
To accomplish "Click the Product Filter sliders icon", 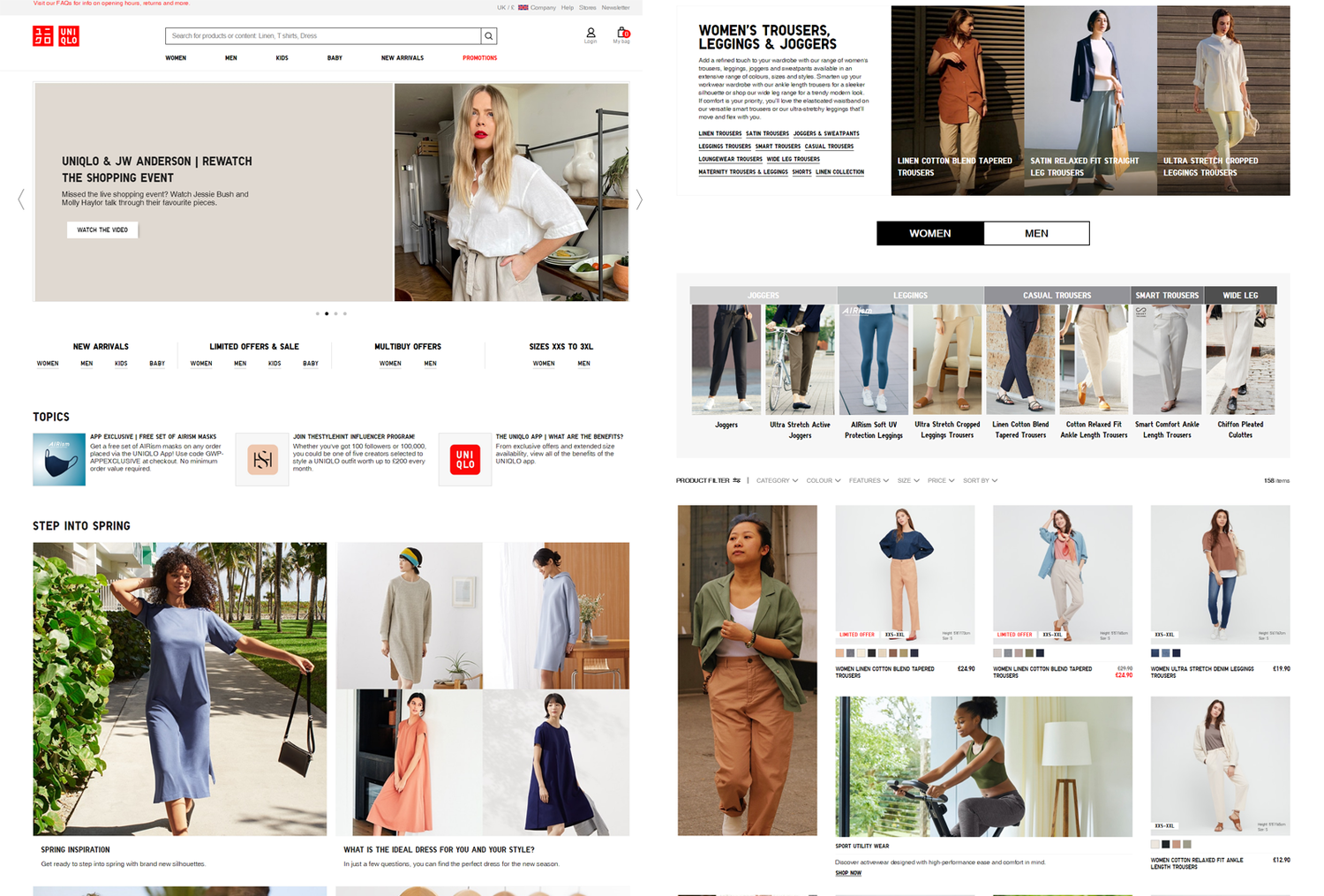I will pos(736,481).
